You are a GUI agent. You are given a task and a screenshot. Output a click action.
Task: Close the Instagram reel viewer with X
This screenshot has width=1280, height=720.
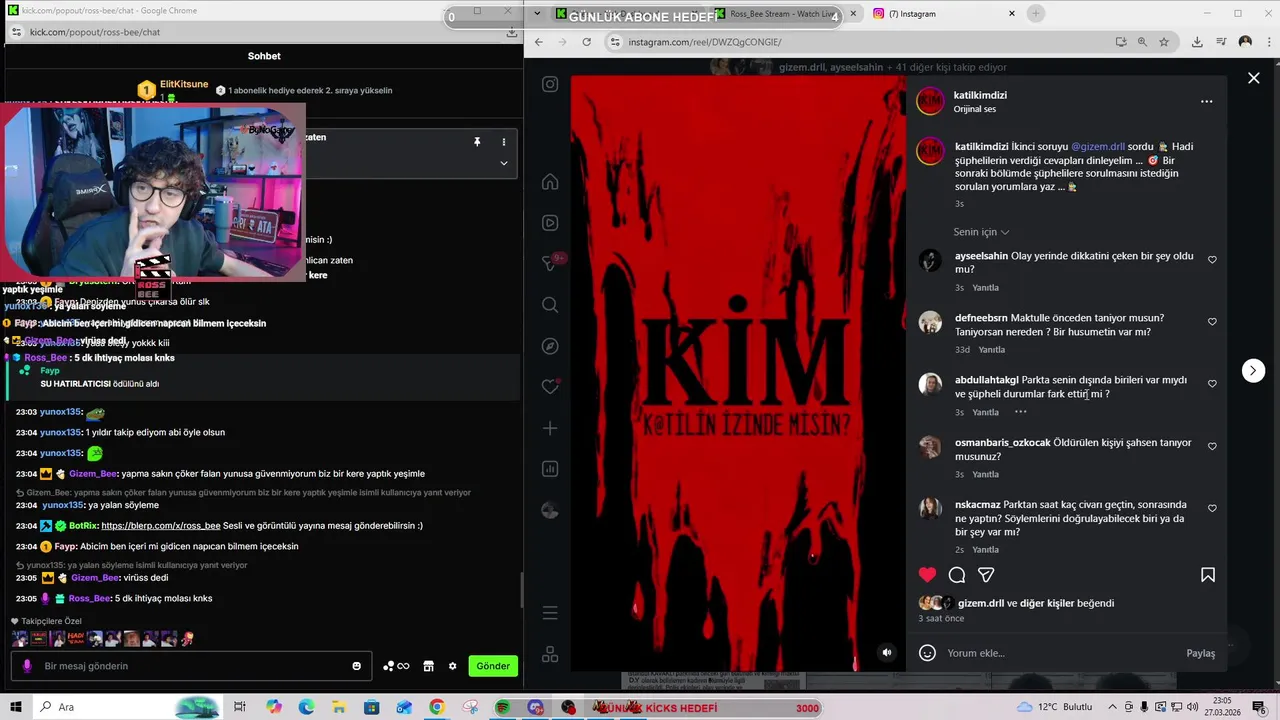coord(1253,78)
